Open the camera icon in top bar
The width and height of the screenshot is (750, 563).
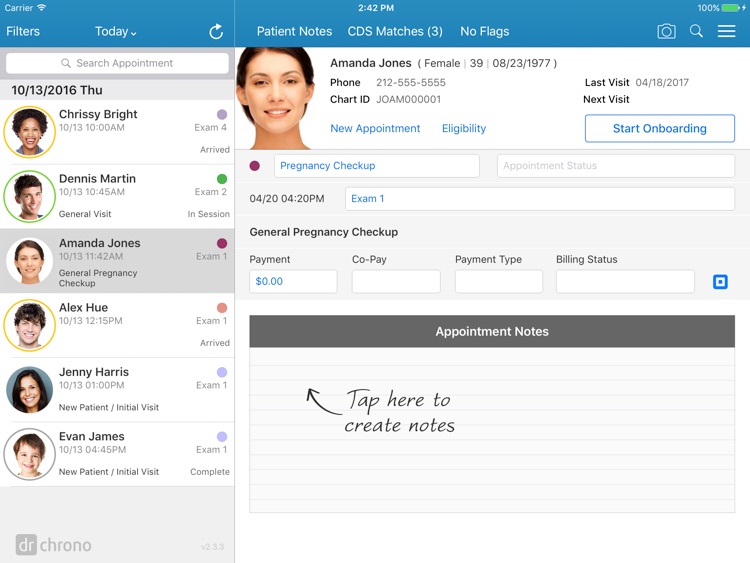(666, 31)
